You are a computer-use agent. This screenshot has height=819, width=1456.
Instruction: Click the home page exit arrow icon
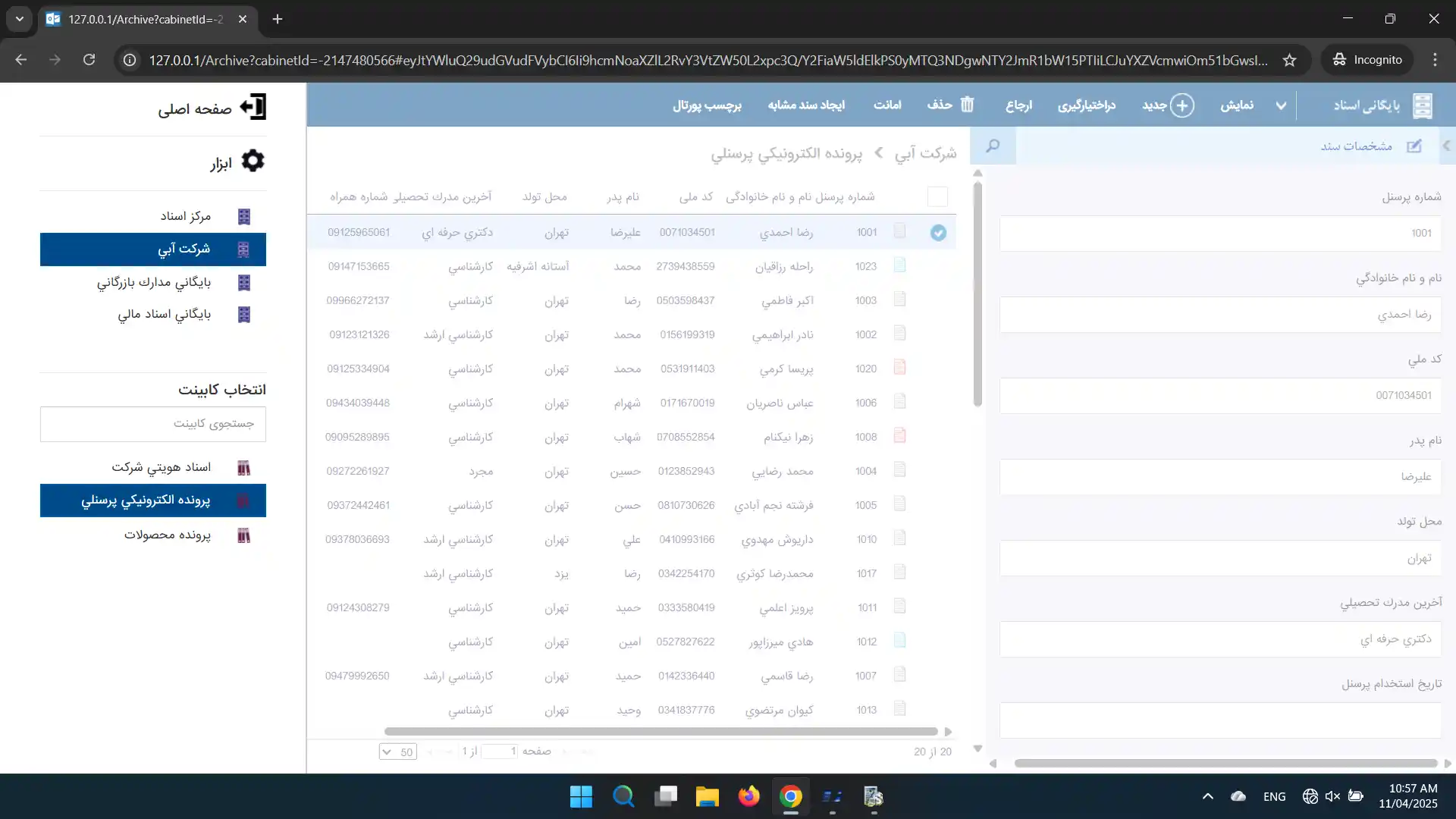[253, 107]
